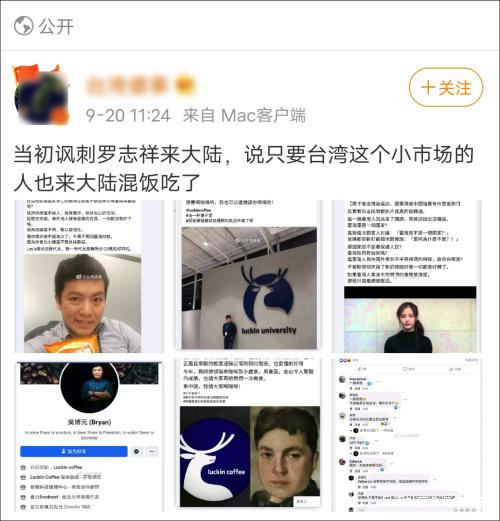Image resolution: width=500 pixels, height=521 pixels.
Task: Click the 来自 Mac客户端 source text
Action: 244,115
